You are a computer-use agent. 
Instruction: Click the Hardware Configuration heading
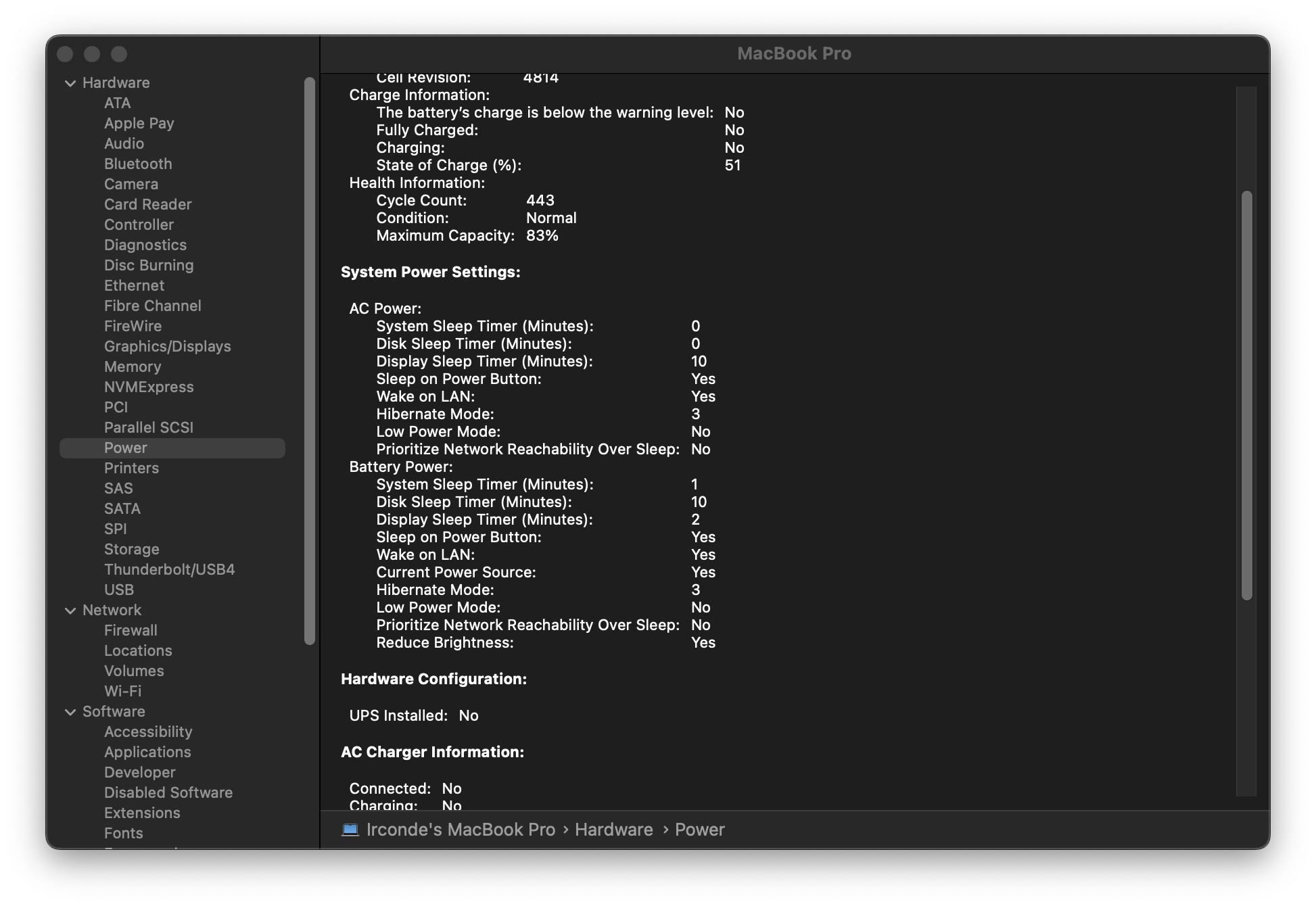coord(434,679)
